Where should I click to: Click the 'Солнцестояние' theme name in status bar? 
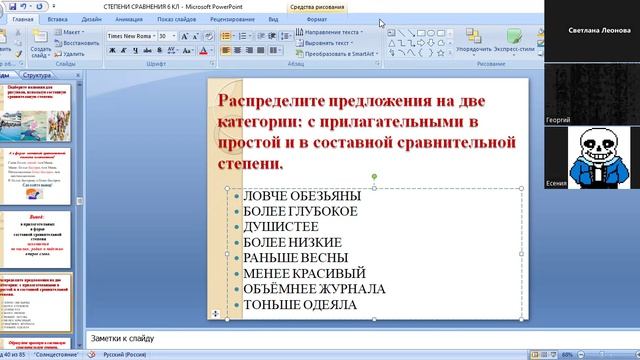56,355
